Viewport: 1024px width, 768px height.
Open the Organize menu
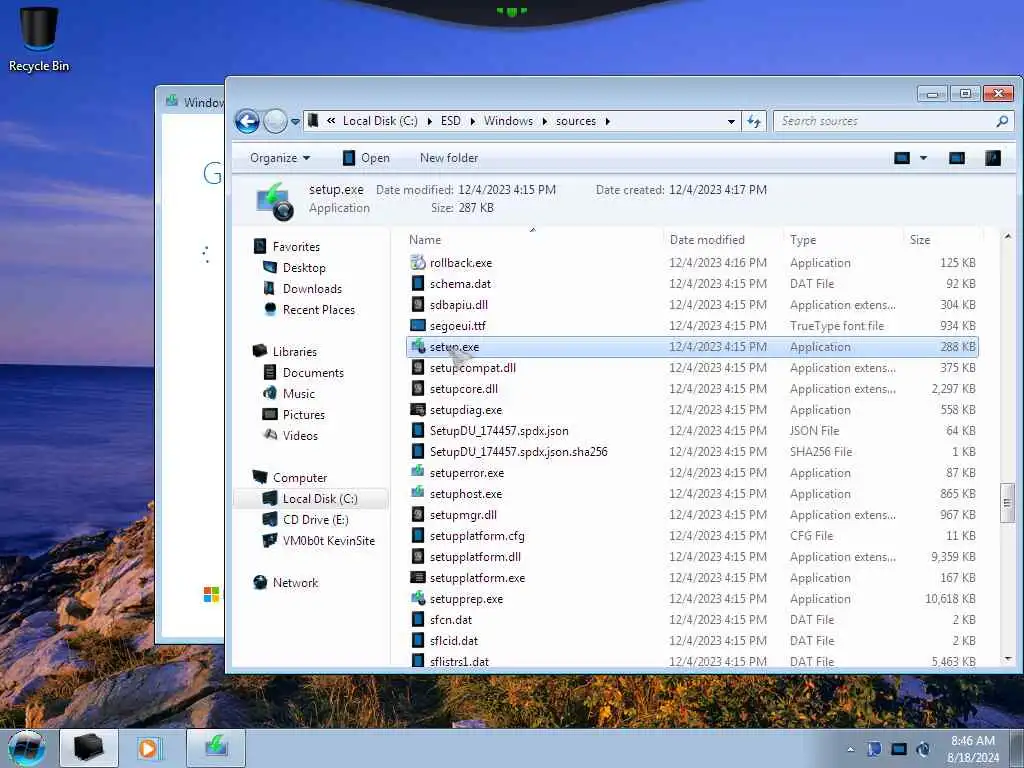coord(280,158)
